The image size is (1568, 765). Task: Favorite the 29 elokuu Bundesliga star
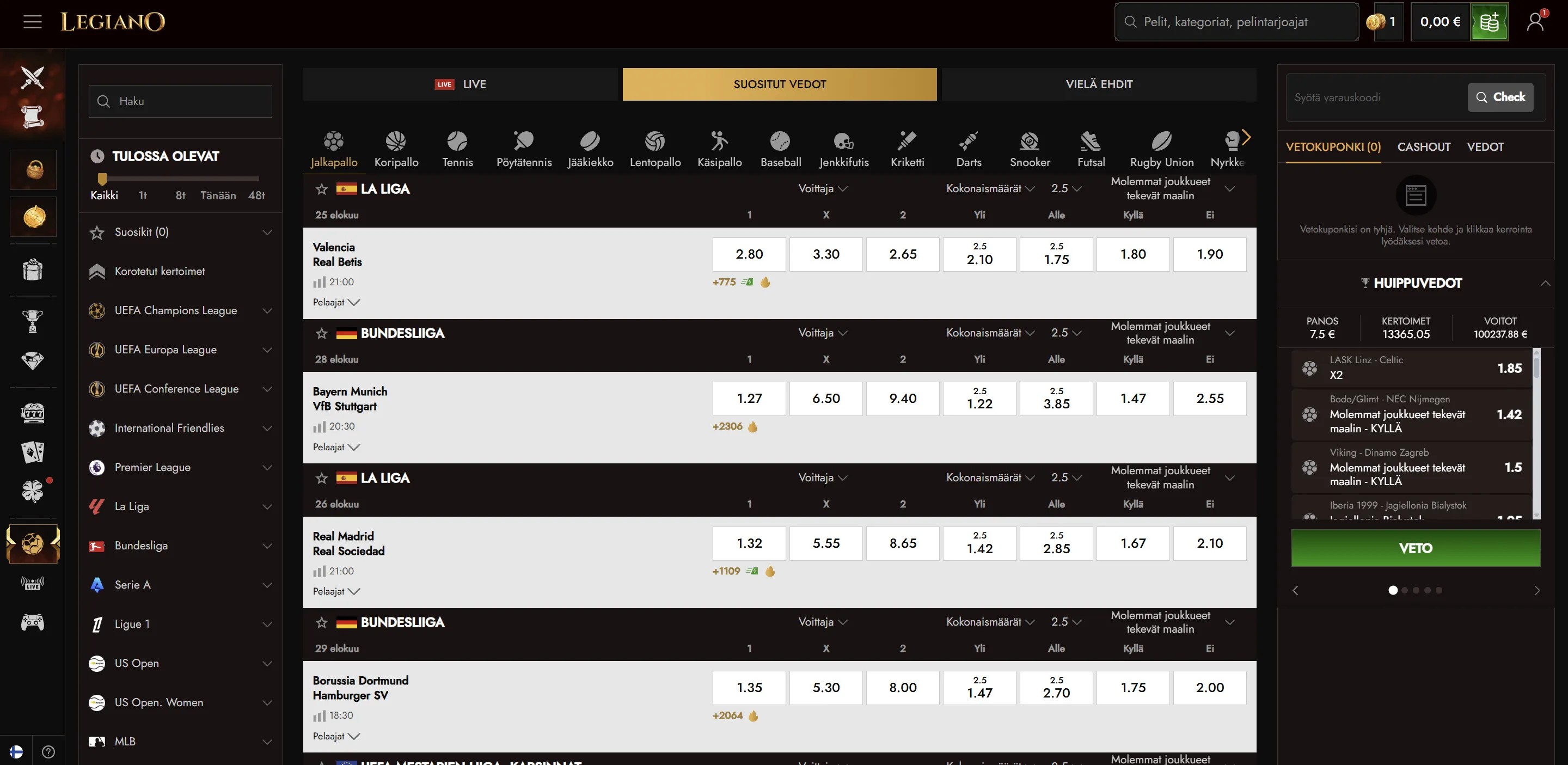pyautogui.click(x=322, y=622)
